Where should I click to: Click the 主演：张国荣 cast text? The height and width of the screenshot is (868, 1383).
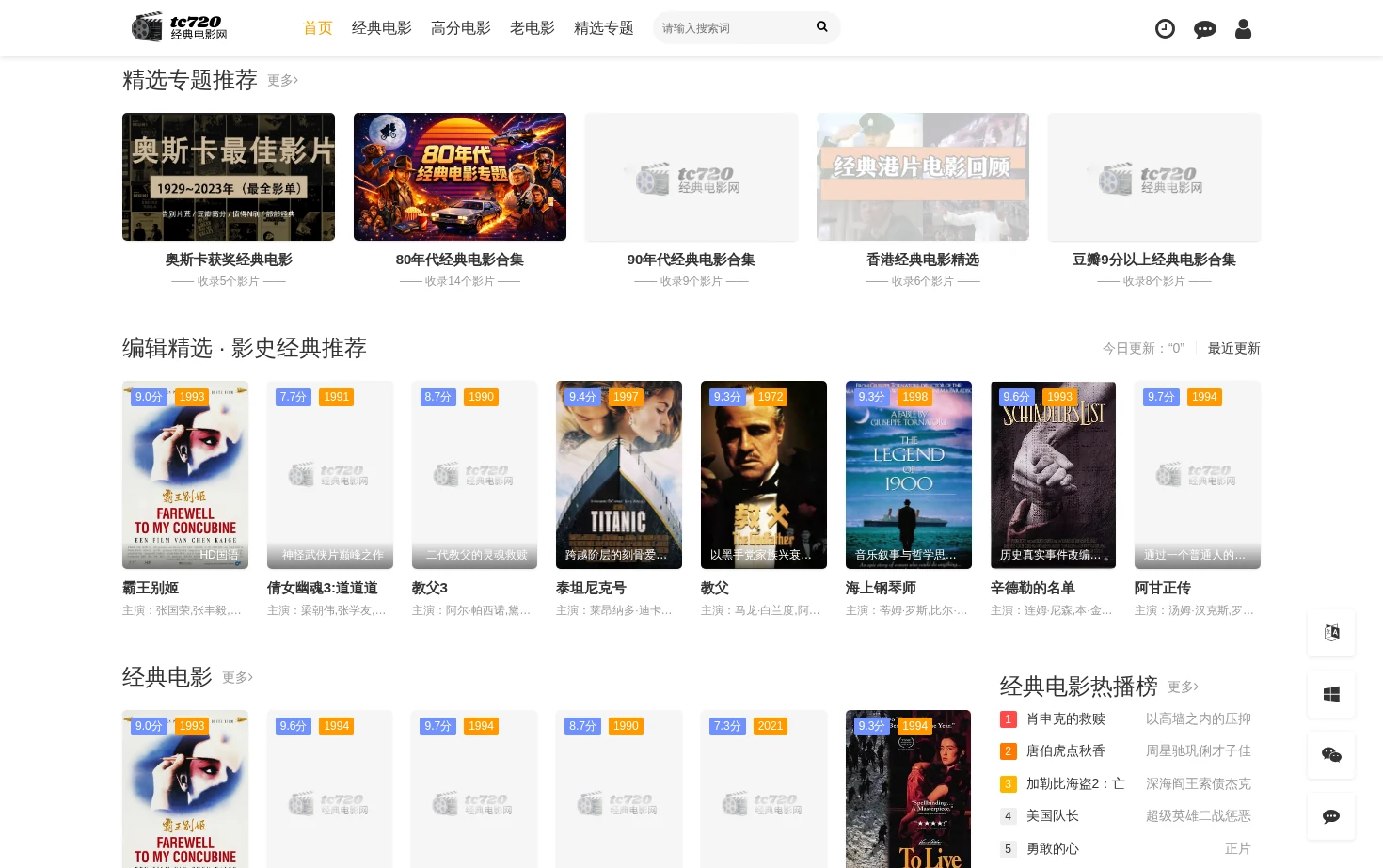(182, 610)
